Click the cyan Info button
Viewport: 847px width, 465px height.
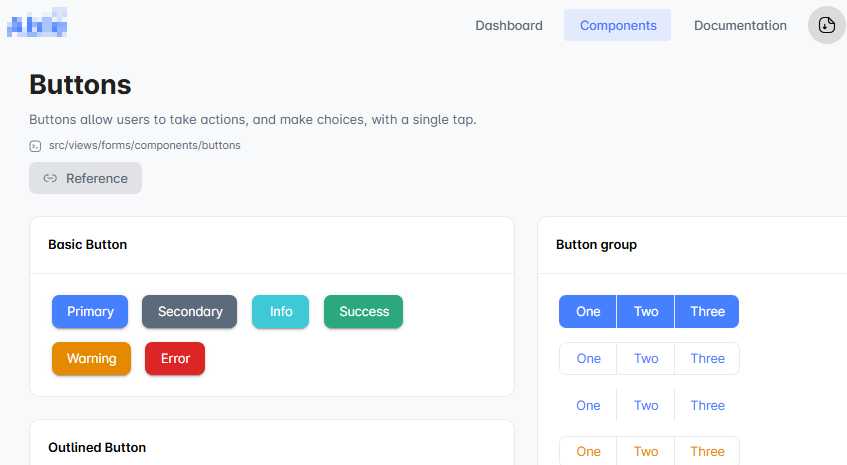click(280, 312)
